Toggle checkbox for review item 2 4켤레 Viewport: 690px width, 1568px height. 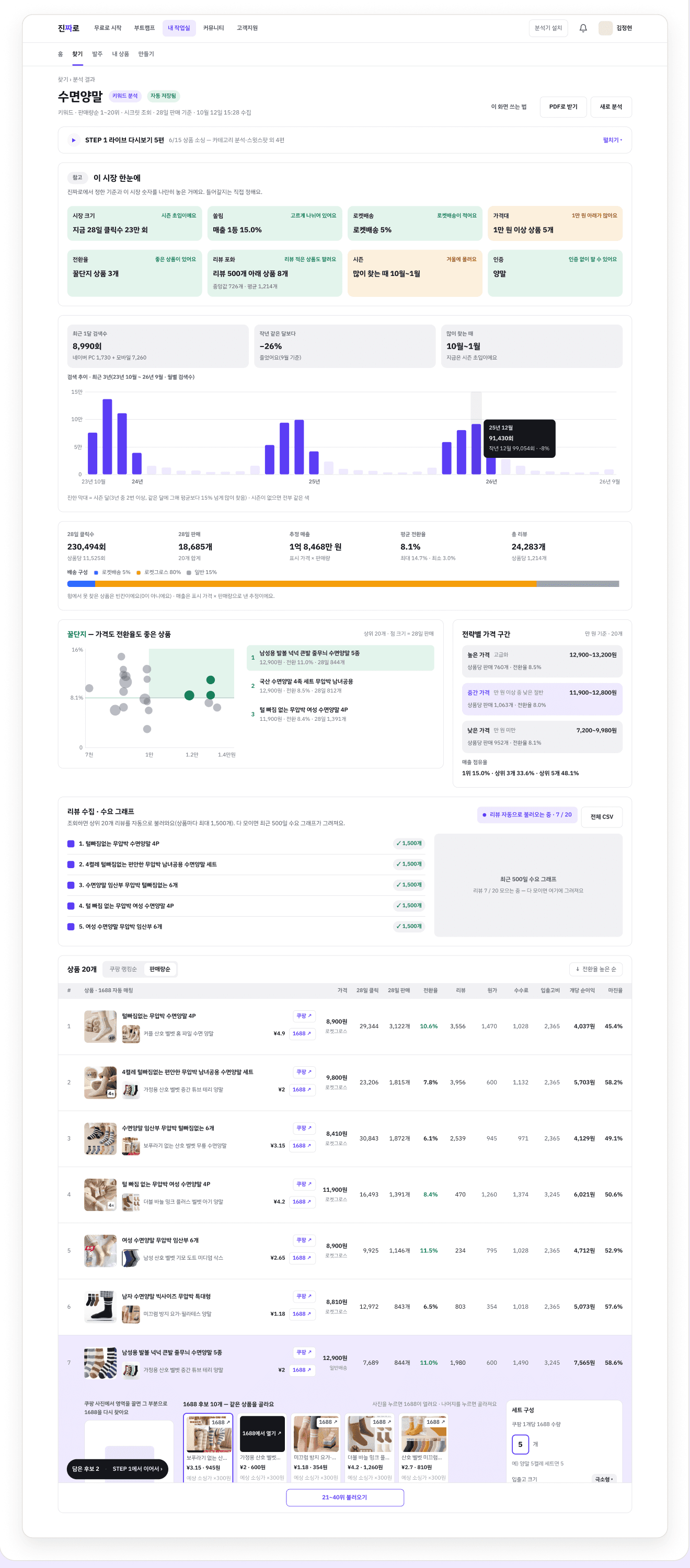(71, 864)
